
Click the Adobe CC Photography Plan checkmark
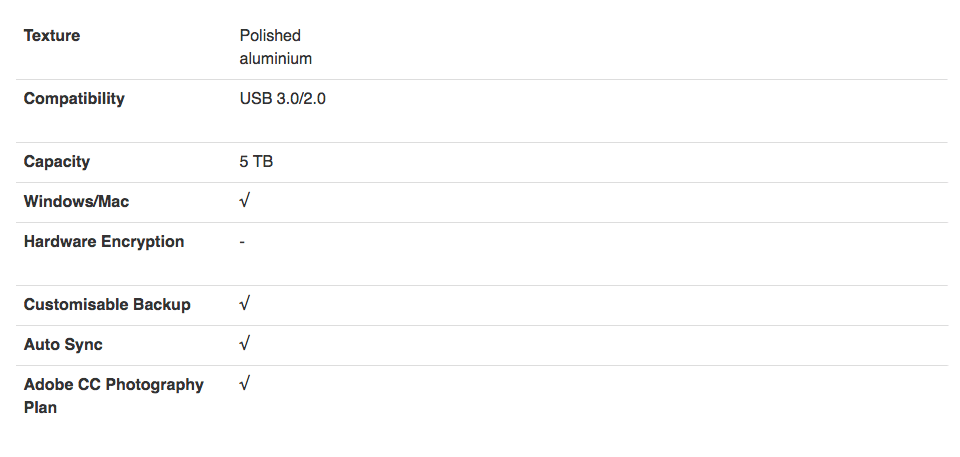[x=244, y=384]
